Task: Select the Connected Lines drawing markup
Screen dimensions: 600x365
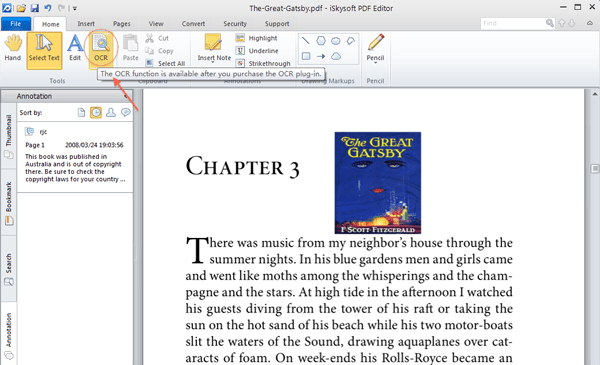Action: pyautogui.click(x=351, y=41)
